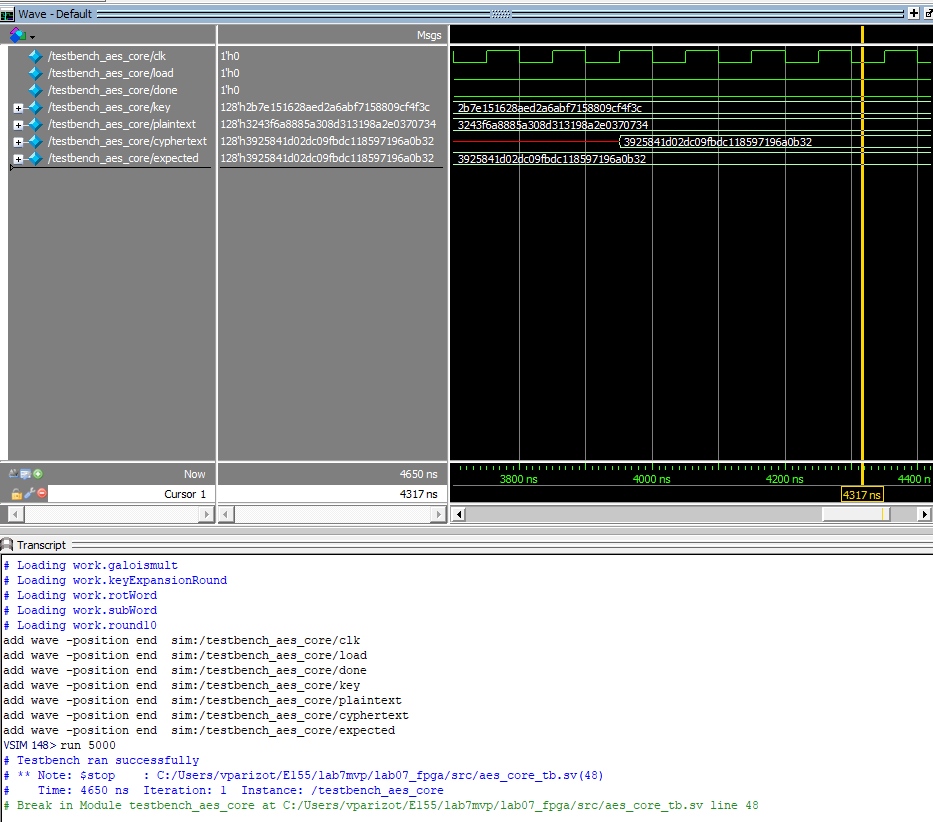
Task: Zoom the Wave pane using the plus button
Action: (x=914, y=13)
